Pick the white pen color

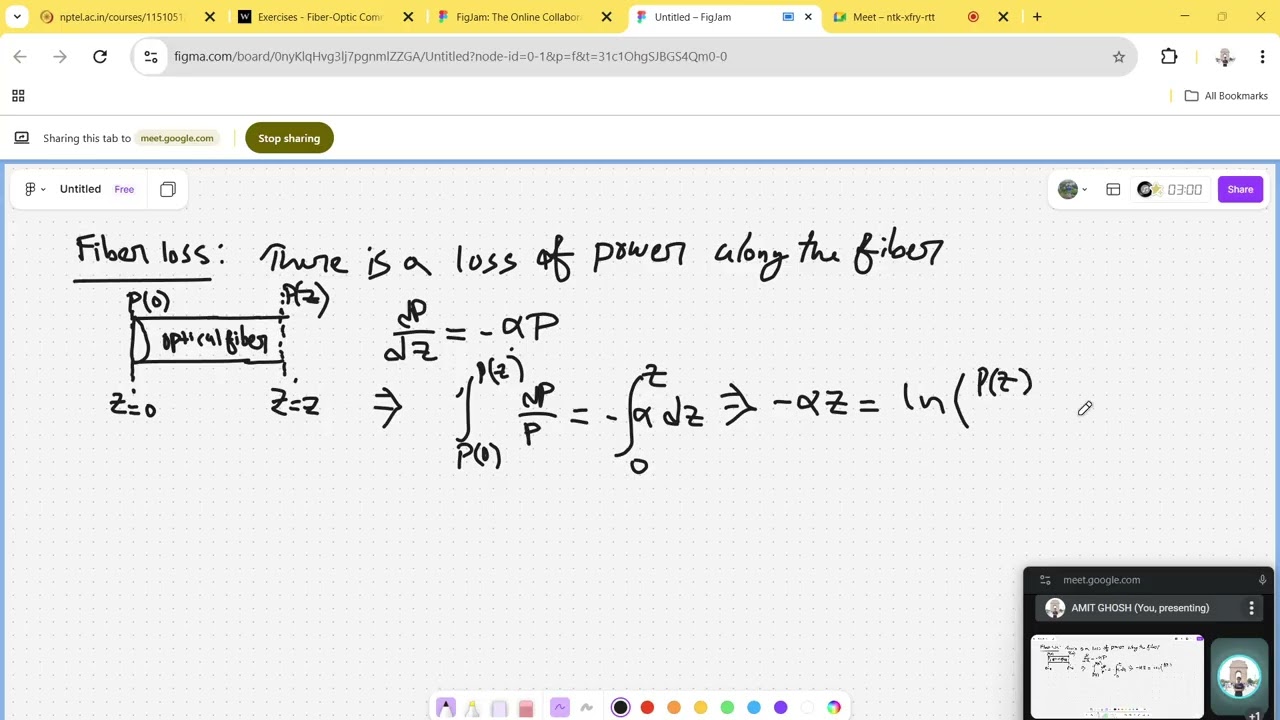(x=807, y=707)
